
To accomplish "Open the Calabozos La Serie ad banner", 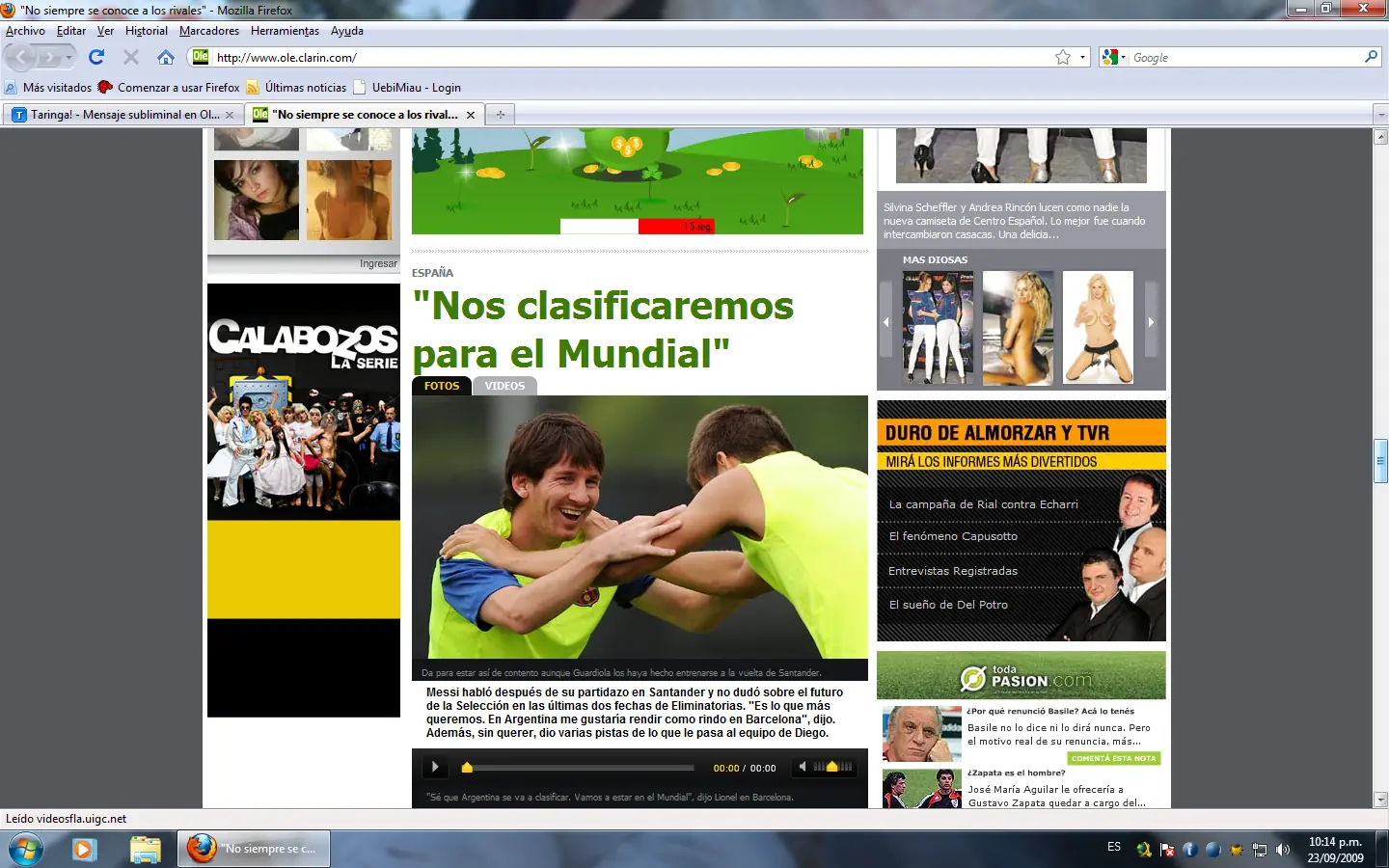I will 304,501.
